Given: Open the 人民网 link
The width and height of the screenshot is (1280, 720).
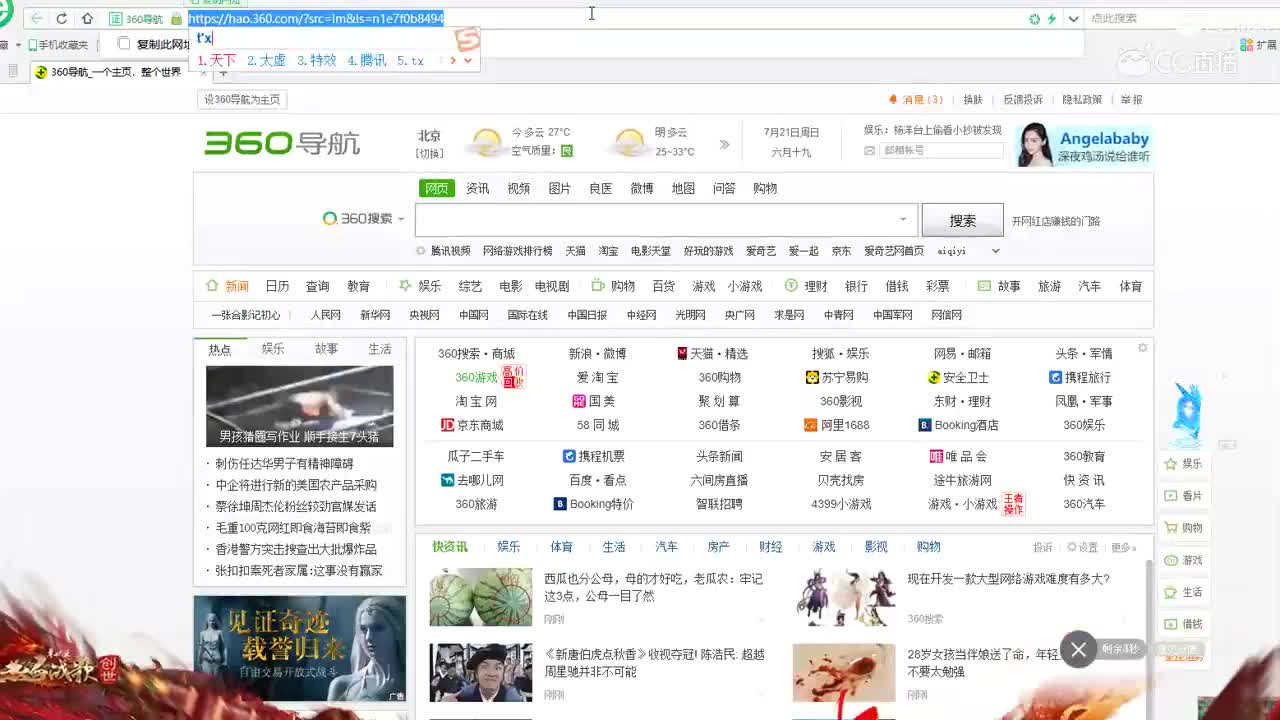Looking at the screenshot, I should pyautogui.click(x=326, y=315).
